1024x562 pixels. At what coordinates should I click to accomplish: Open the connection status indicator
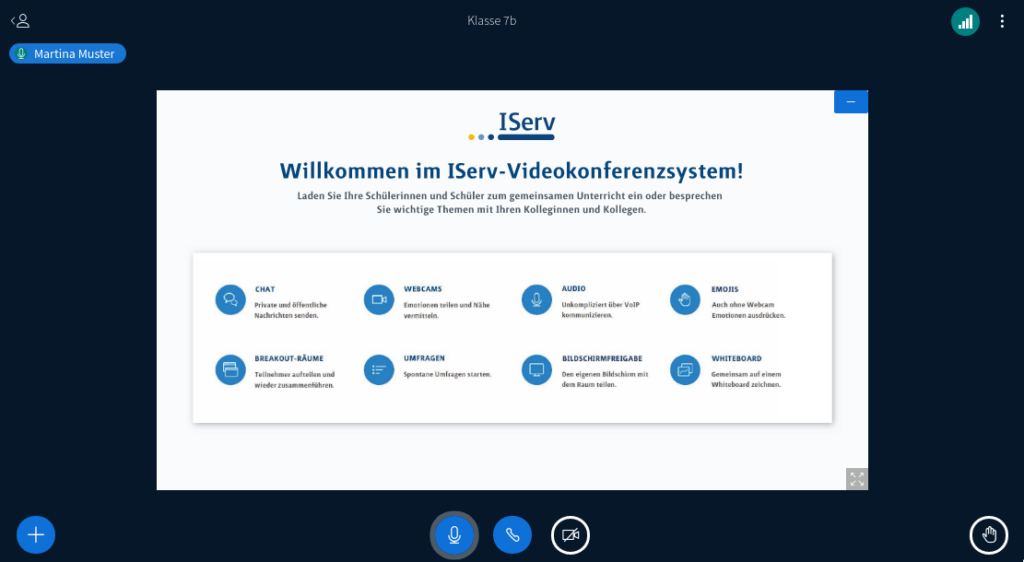click(x=965, y=22)
